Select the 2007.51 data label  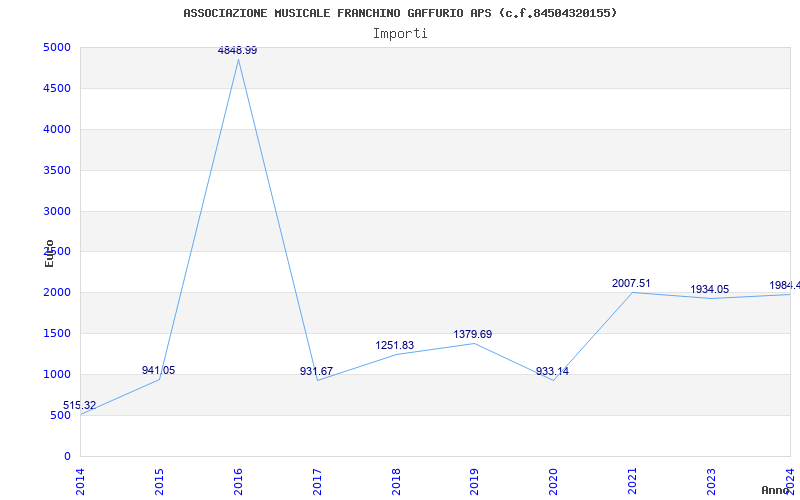631,284
